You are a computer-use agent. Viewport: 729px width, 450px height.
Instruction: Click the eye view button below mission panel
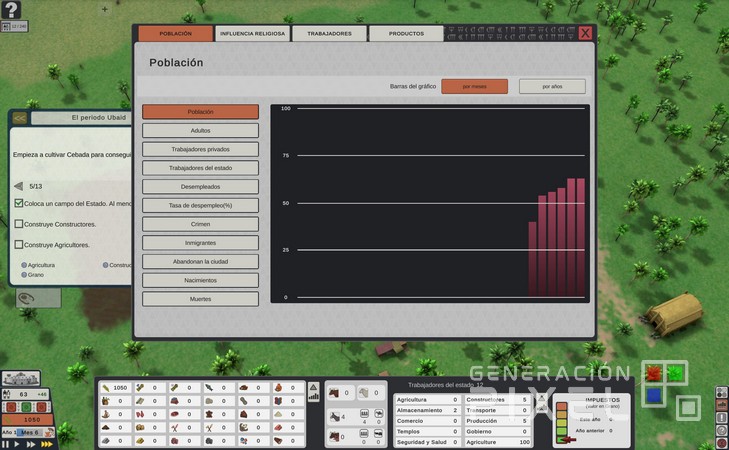pos(38,298)
